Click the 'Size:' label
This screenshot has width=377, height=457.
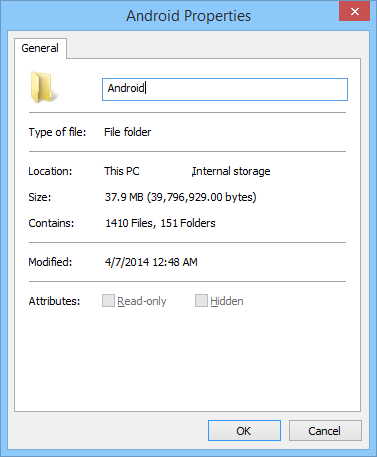pos(40,197)
